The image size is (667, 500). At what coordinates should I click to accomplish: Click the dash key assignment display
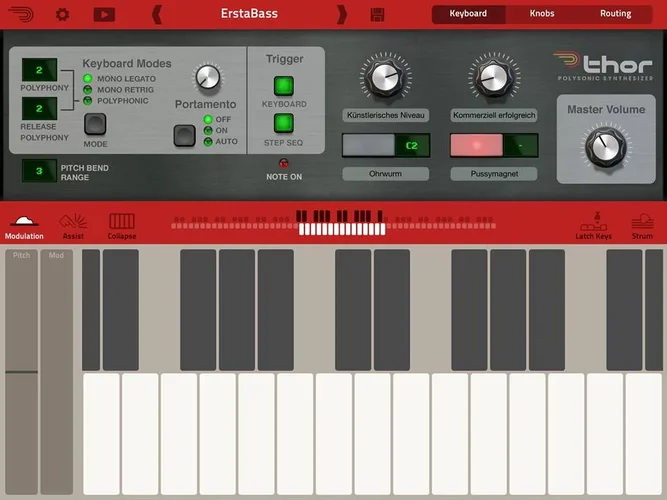520,146
